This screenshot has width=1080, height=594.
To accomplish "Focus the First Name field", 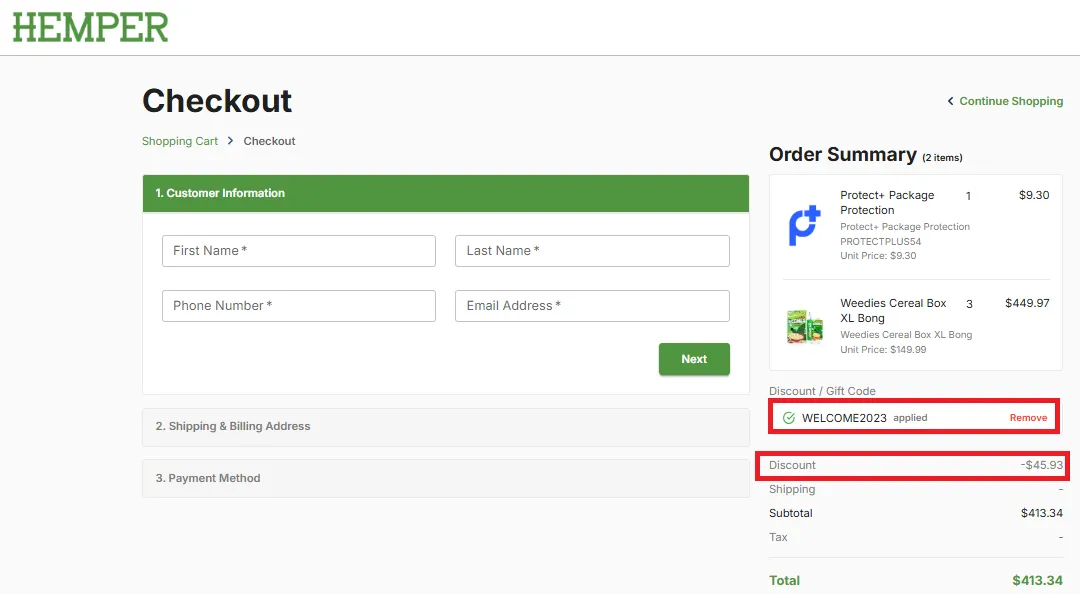I will click(x=299, y=251).
